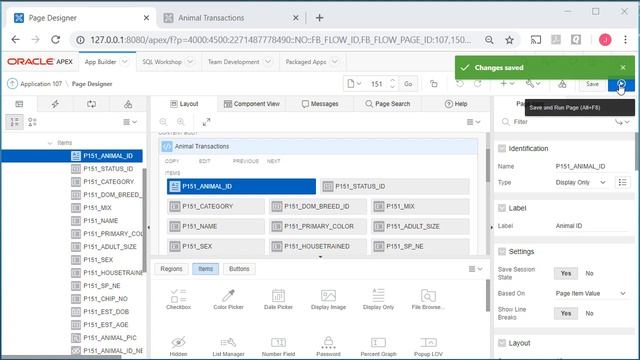This screenshot has height=360, width=640.
Task: Set Show Line Breaks to No
Action: click(x=589, y=313)
